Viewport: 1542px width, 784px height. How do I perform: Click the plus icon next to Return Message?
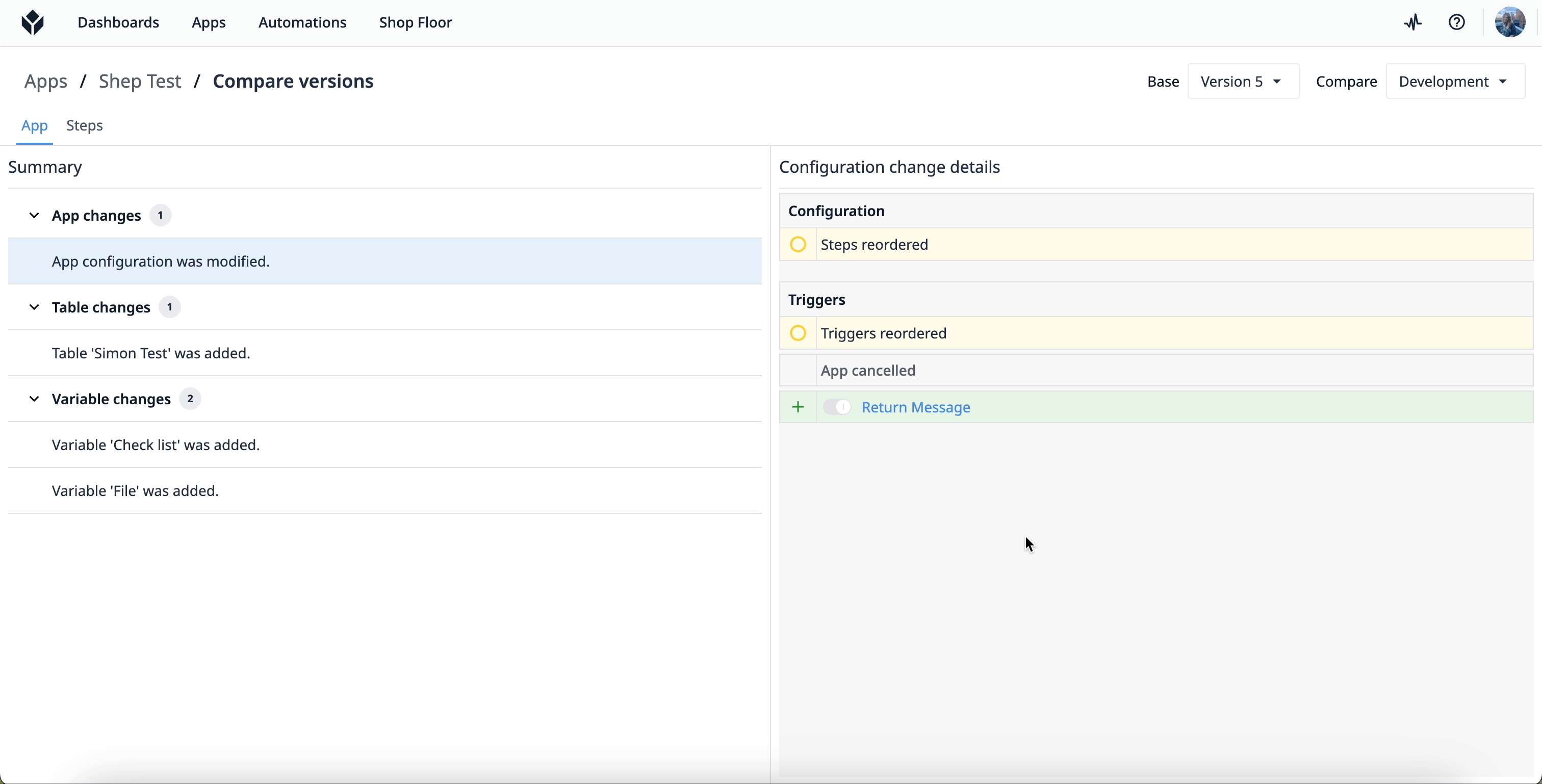(x=798, y=407)
